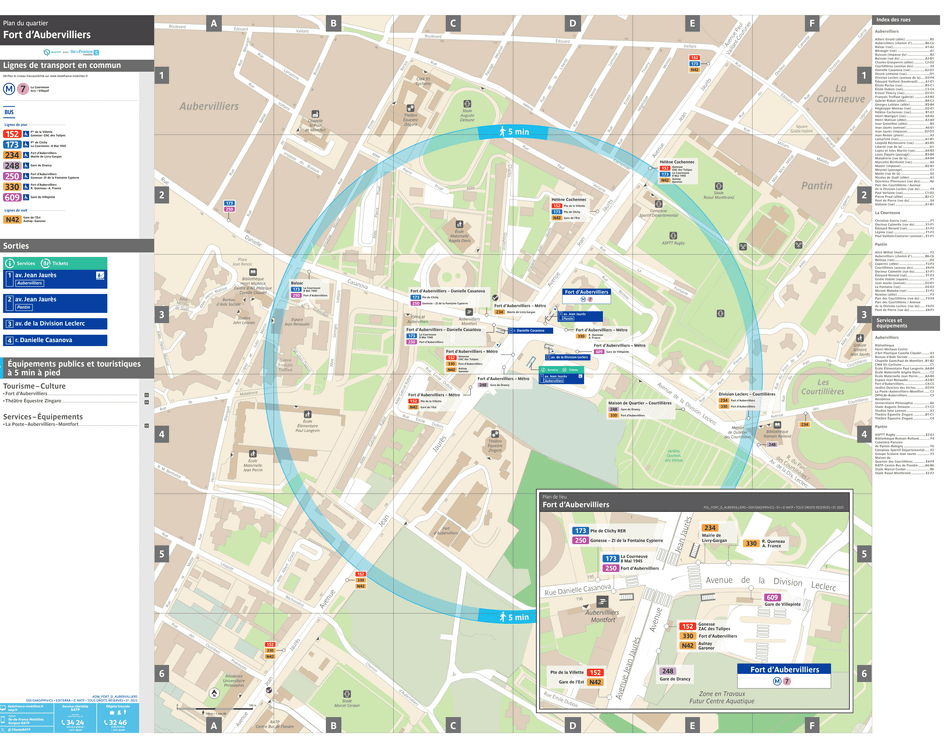Click the Tickets icon in the Sorties panel
Viewport: 944px width, 748px height.
click(x=45, y=262)
